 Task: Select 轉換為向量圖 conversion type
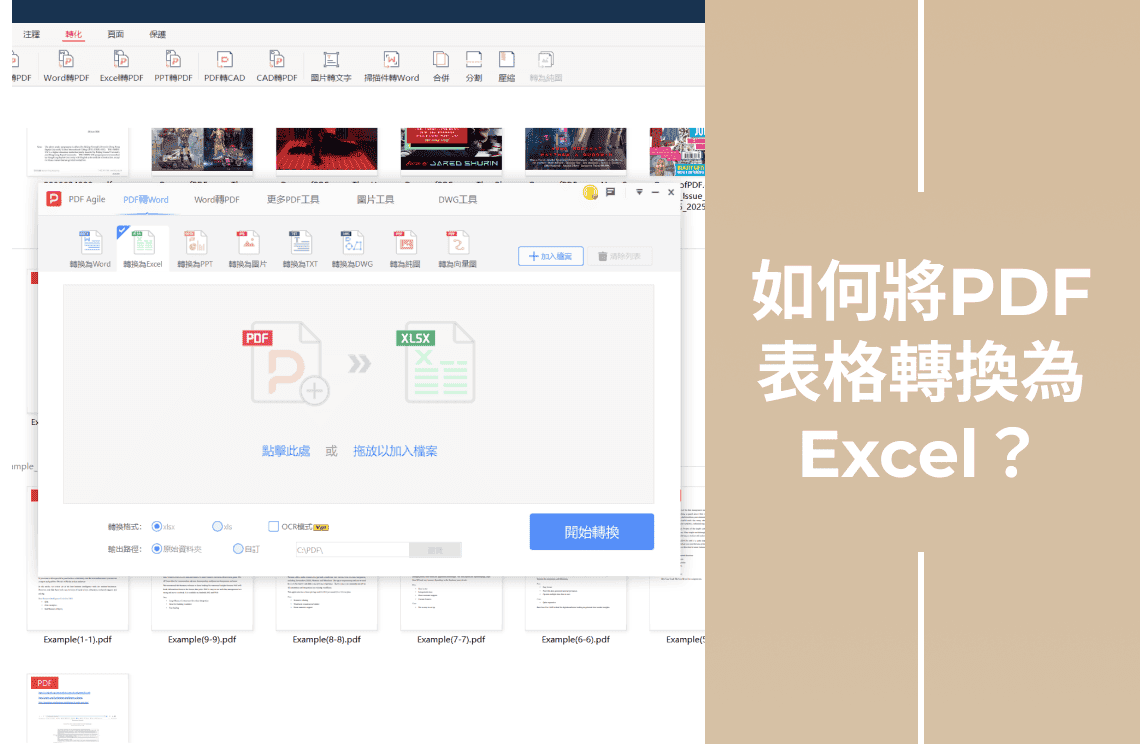coord(457,249)
